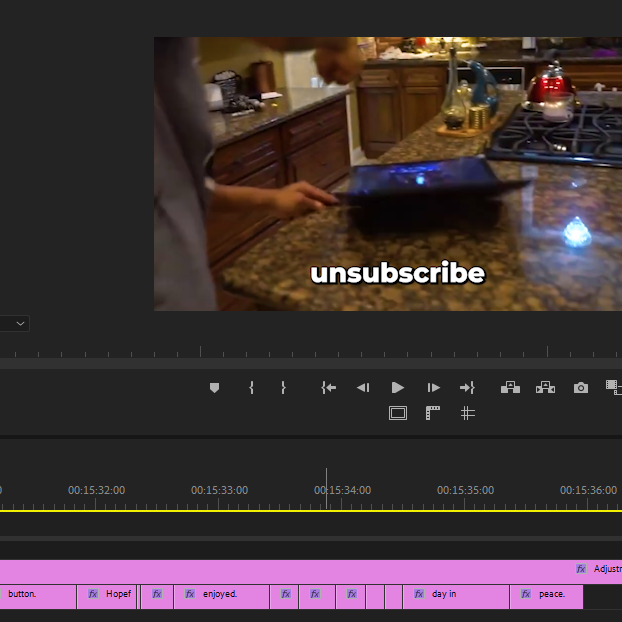This screenshot has height=622, width=622.
Task: Open the zoom level dropdown chevron
Action: click(x=20, y=324)
